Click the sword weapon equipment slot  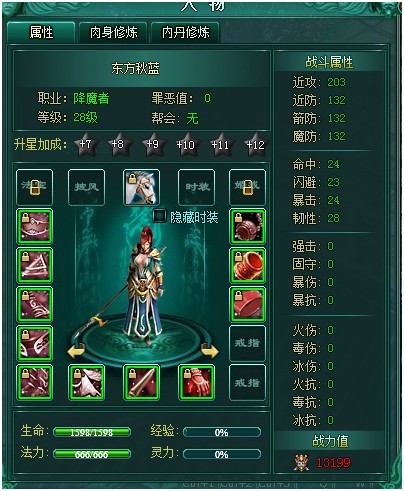141,382
